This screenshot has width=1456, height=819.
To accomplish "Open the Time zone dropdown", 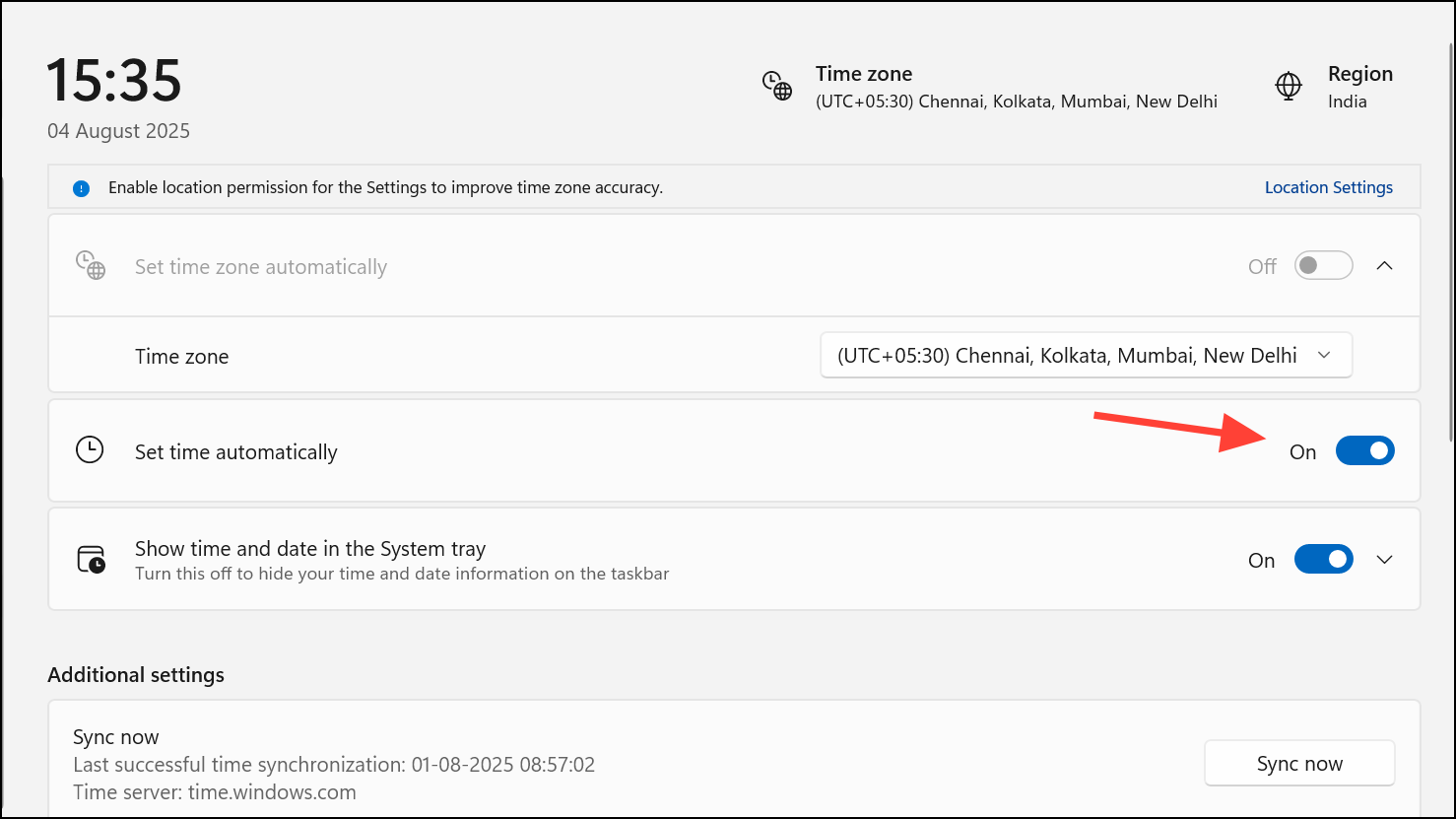I will click(1086, 355).
